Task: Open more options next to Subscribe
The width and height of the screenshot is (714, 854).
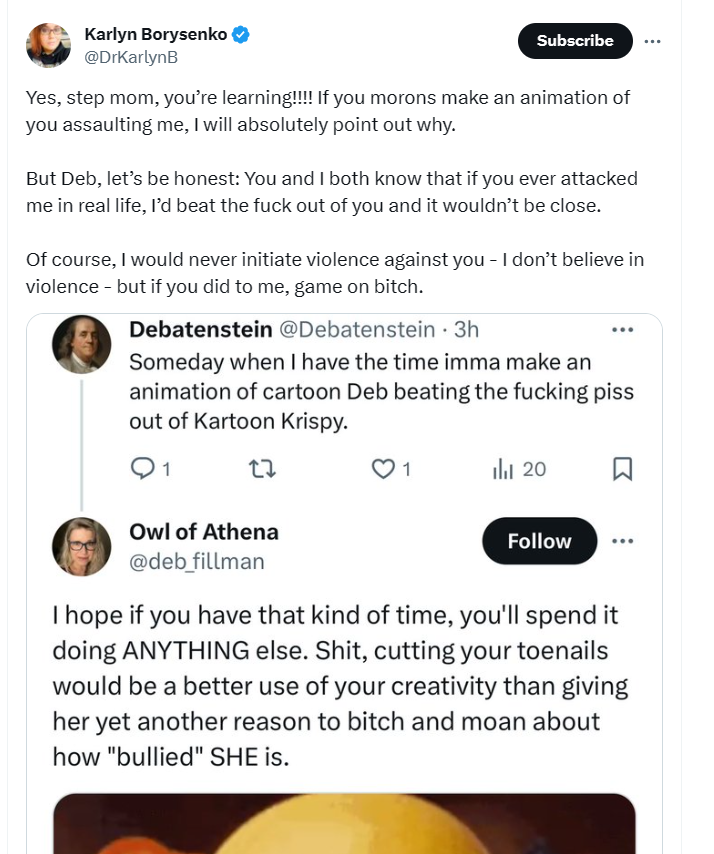Action: click(x=652, y=41)
